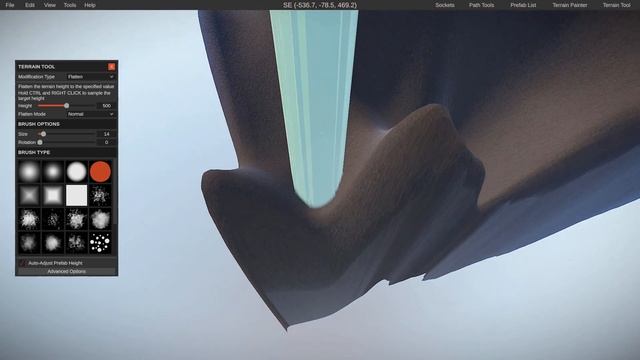Image resolution: width=640 pixels, height=360 pixels.
Task: Open the Tools menu
Action: coord(70,5)
